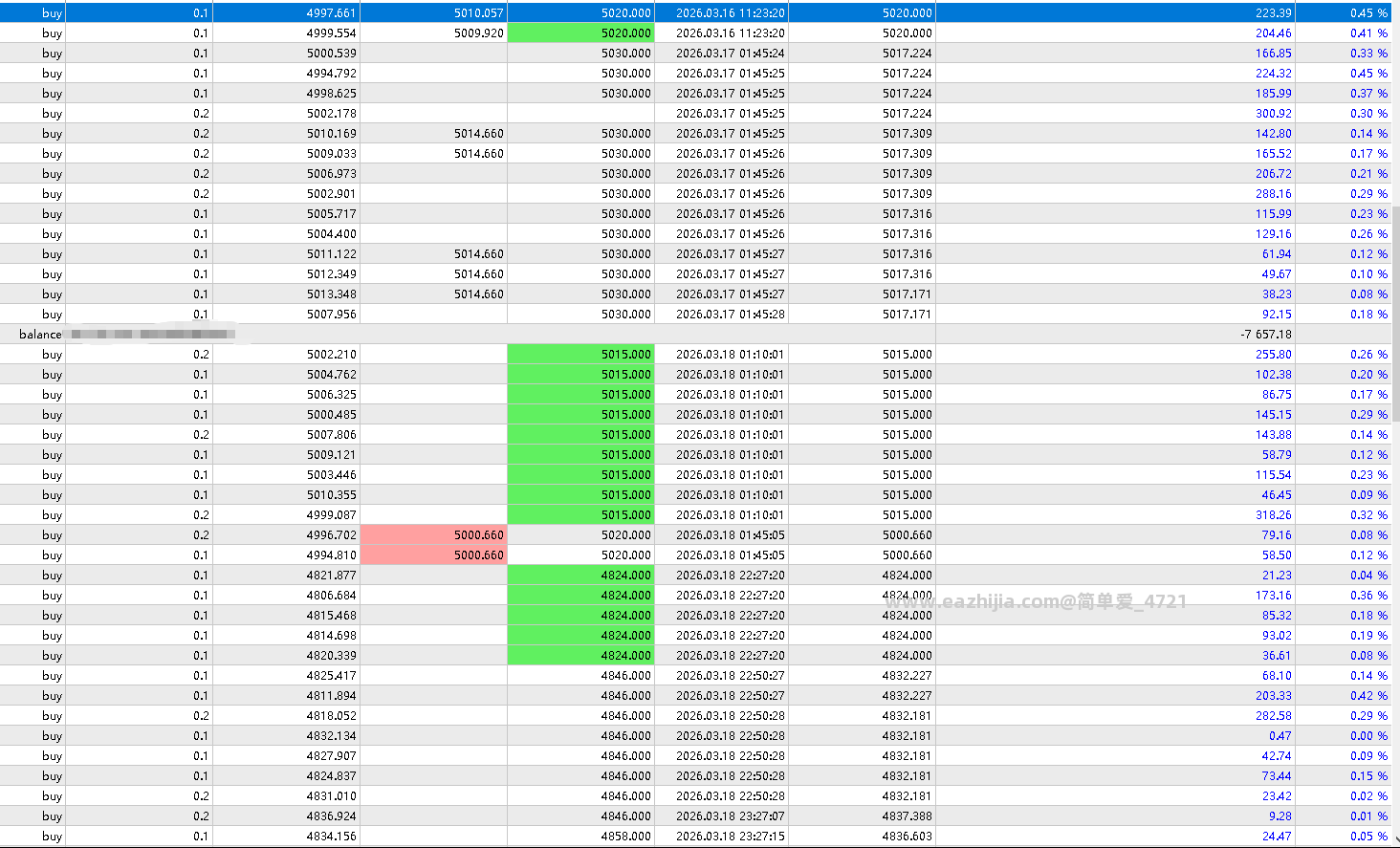Click the scrollbar down arrow
This screenshot has height=848, width=1400.
[x=1396, y=839]
